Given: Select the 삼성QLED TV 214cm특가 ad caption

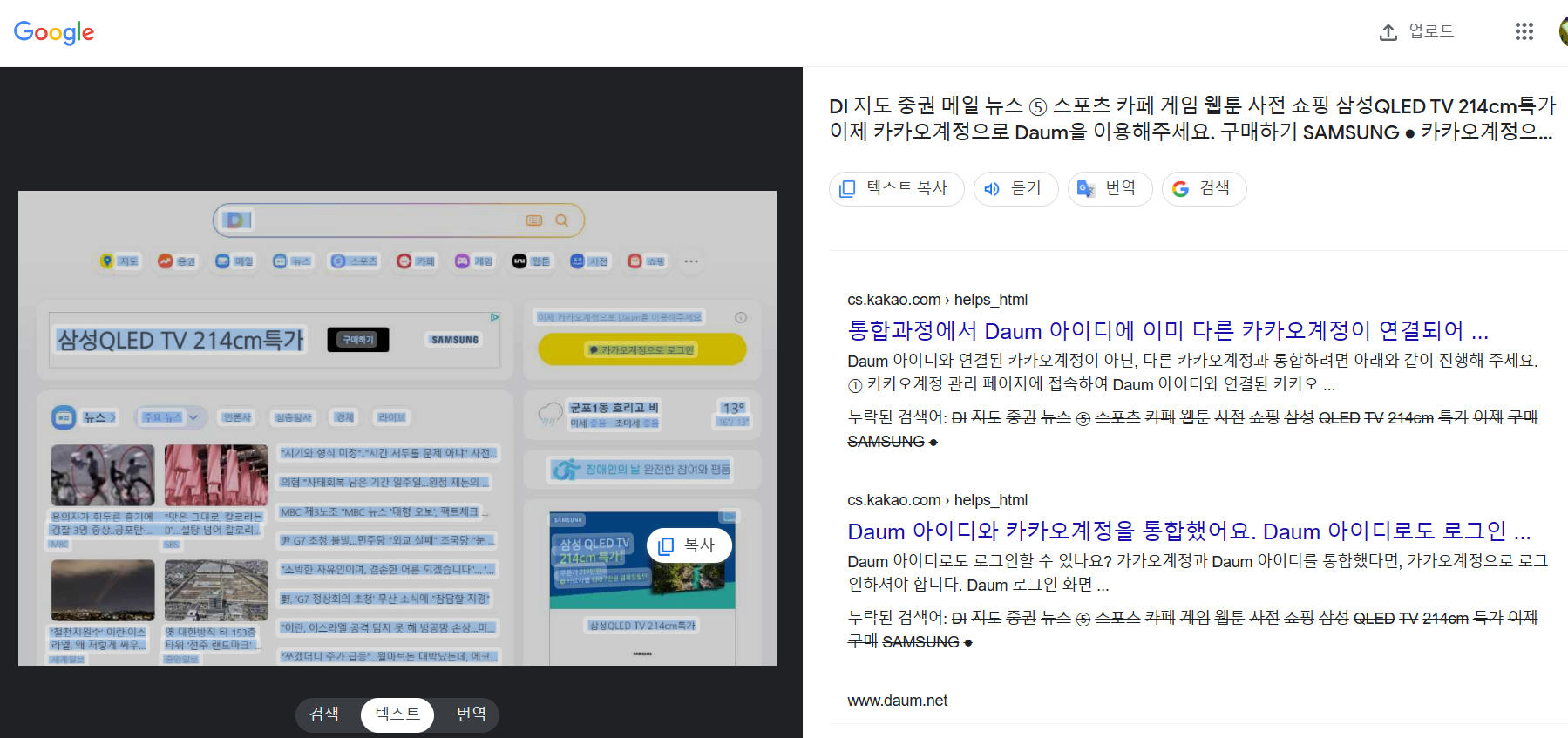Looking at the screenshot, I should (x=642, y=626).
